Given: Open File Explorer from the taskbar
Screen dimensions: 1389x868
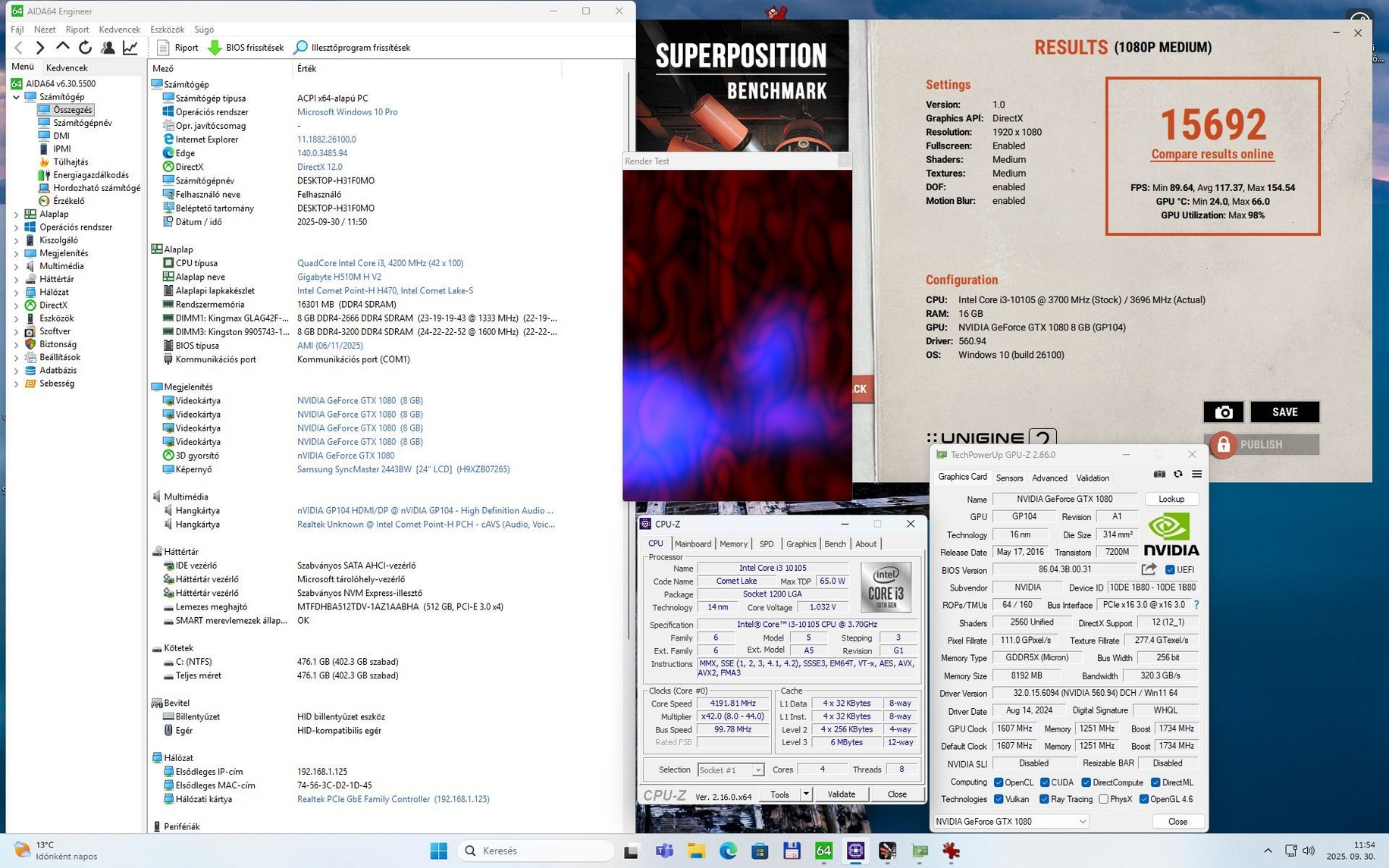Looking at the screenshot, I should click(x=696, y=851).
